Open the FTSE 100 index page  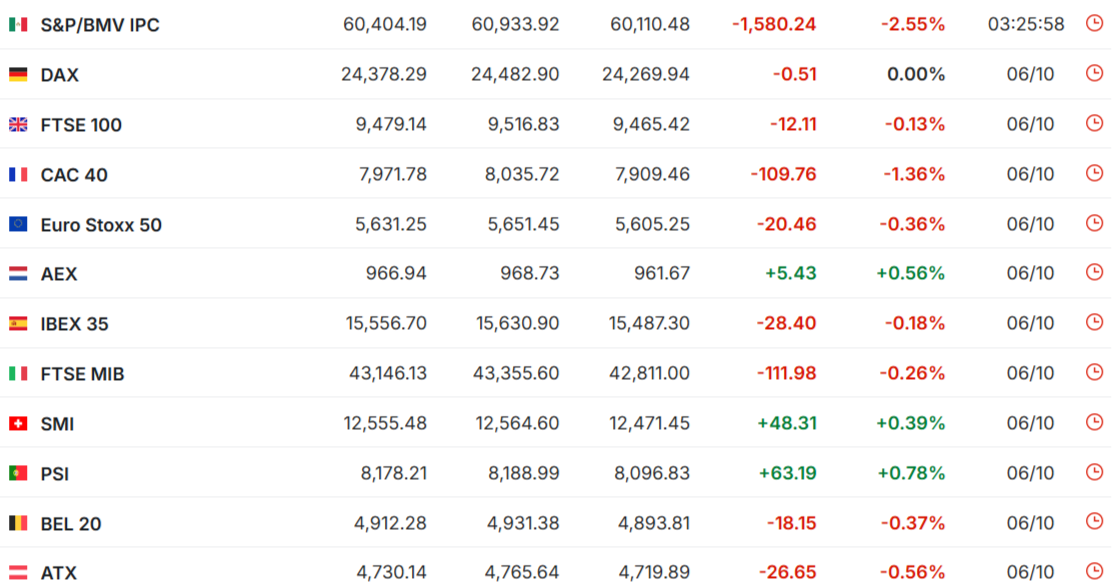click(x=81, y=125)
